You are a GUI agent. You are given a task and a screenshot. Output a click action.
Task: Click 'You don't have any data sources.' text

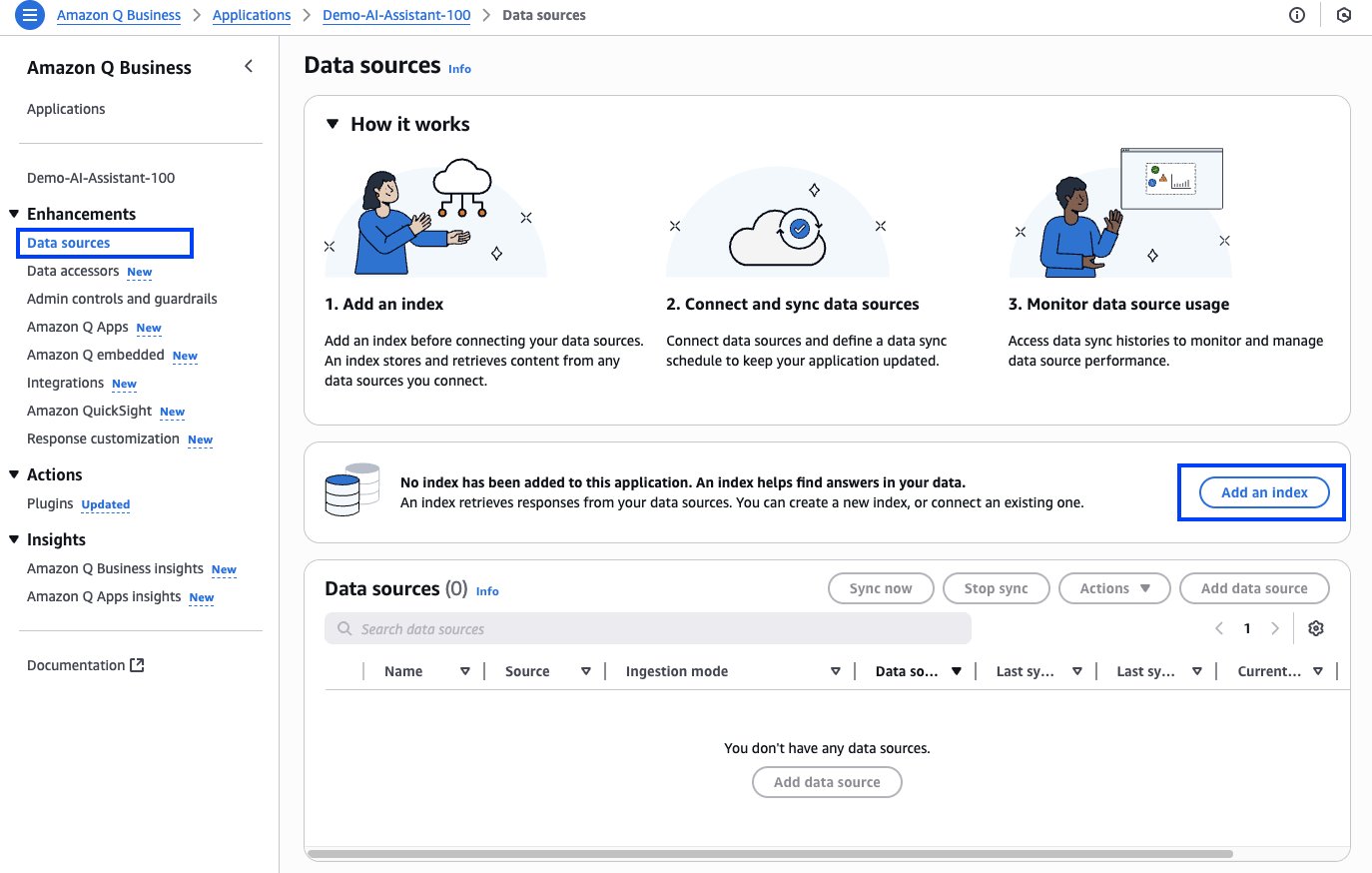(x=827, y=748)
